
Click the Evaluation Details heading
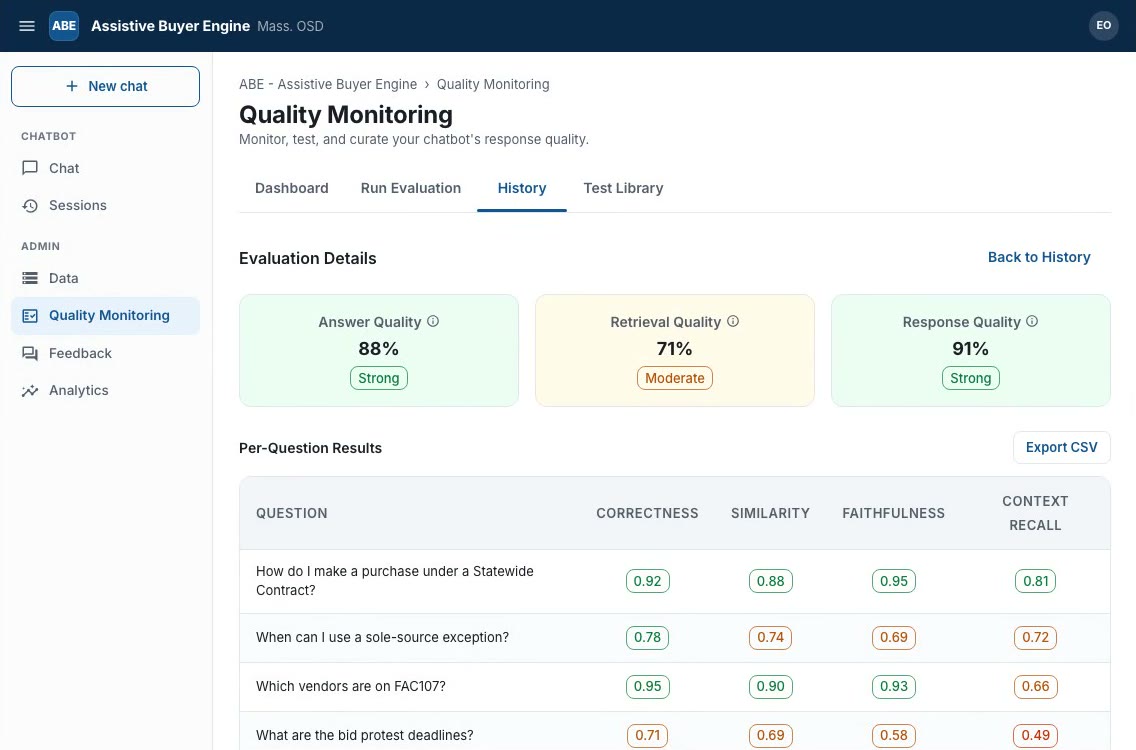tap(308, 259)
